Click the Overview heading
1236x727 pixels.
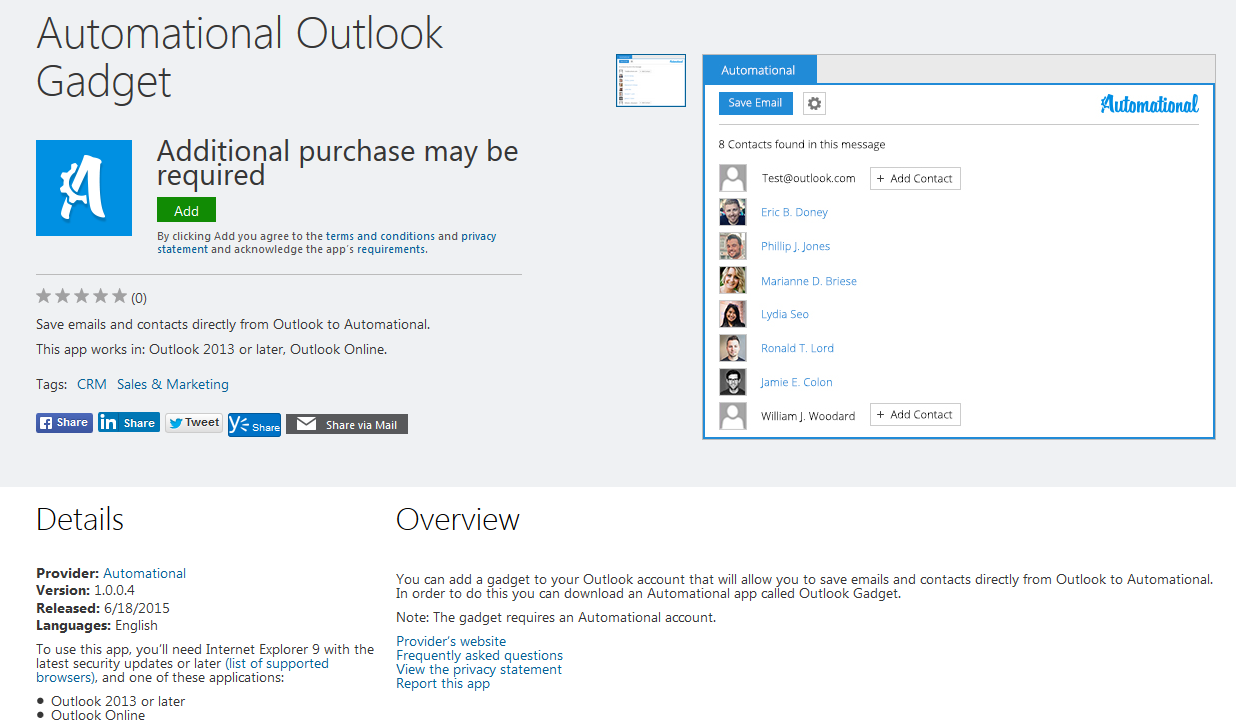pos(458,520)
